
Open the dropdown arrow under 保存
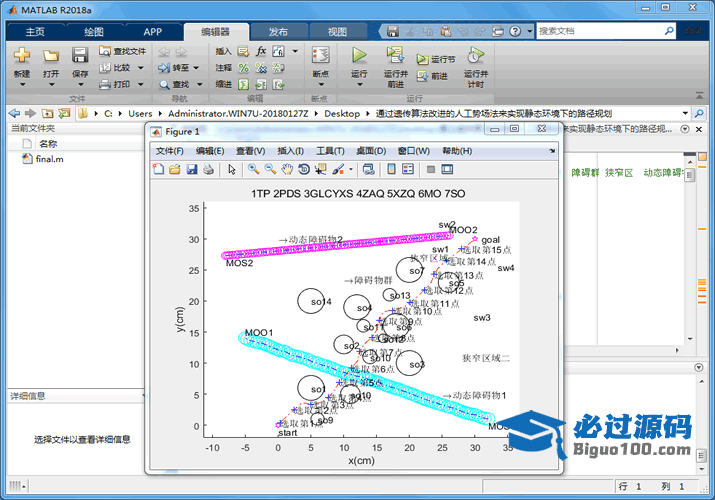80,84
